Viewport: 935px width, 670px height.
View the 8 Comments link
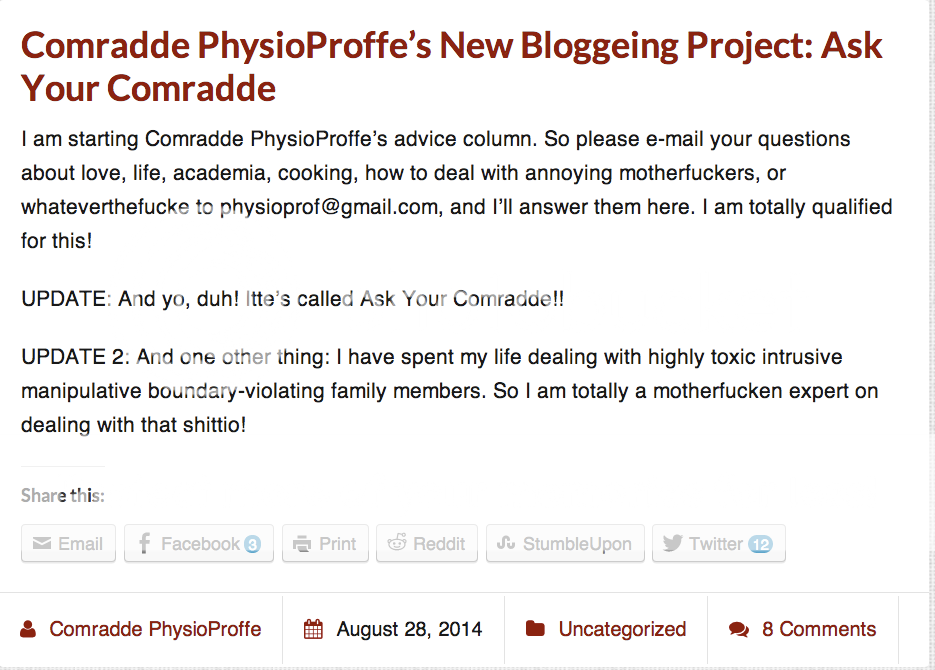click(x=819, y=629)
